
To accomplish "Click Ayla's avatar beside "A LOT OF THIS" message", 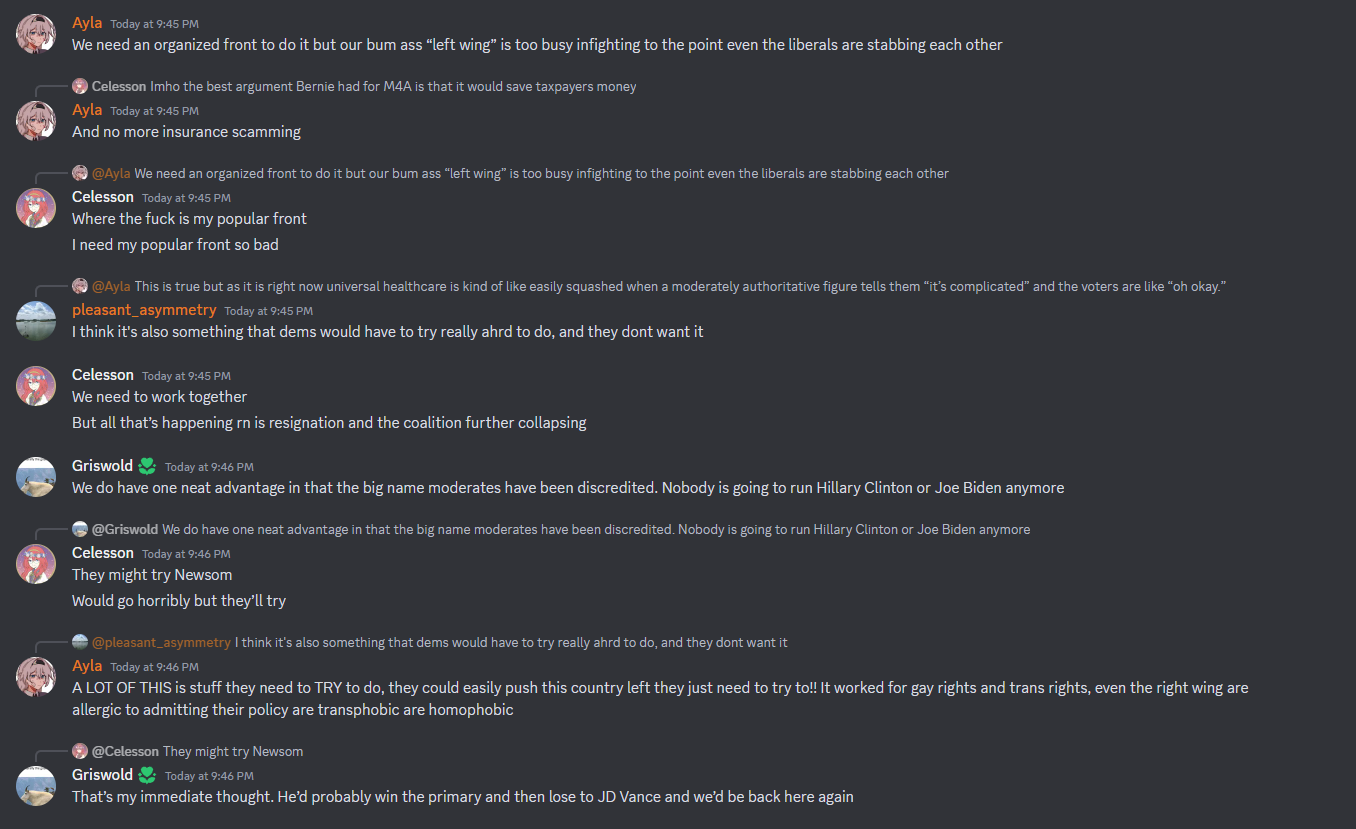I will [36, 676].
